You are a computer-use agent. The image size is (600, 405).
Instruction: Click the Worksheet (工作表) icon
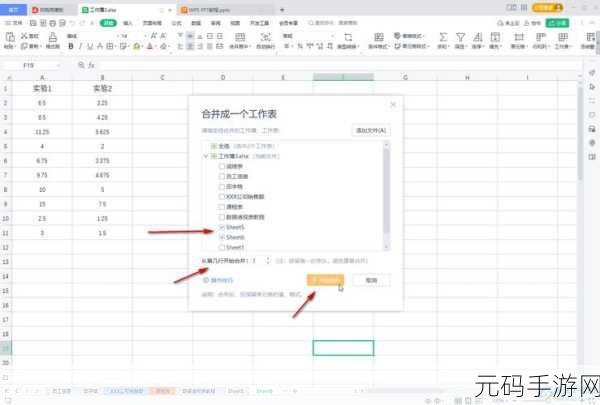pyautogui.click(x=562, y=37)
